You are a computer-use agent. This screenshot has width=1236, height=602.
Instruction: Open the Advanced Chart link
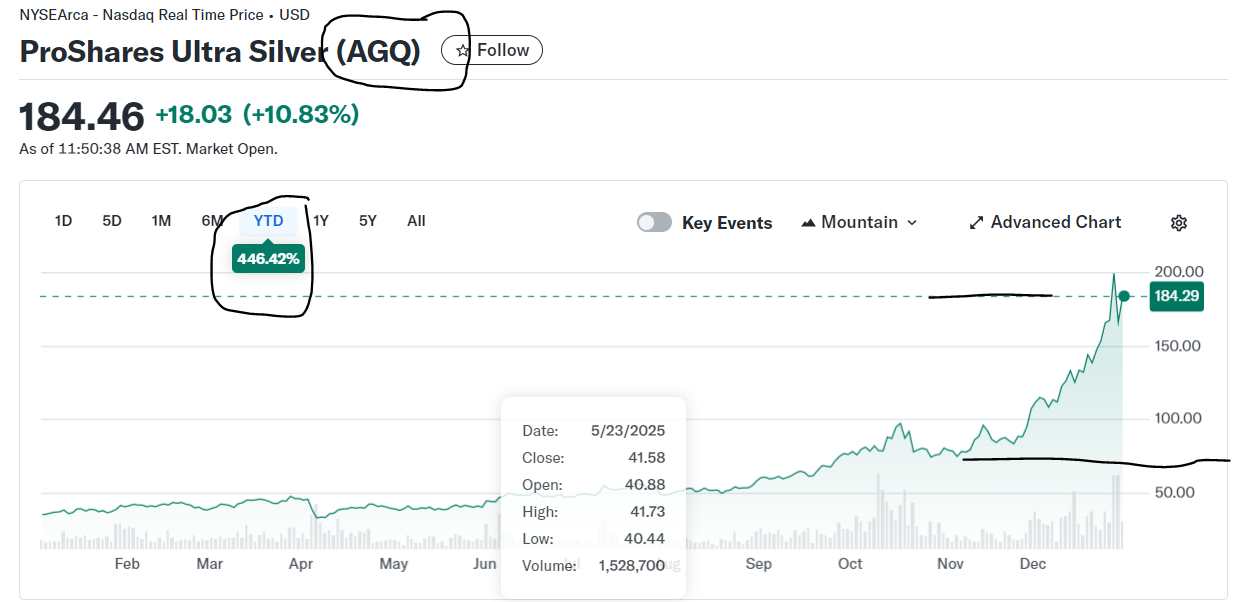pos(1055,222)
